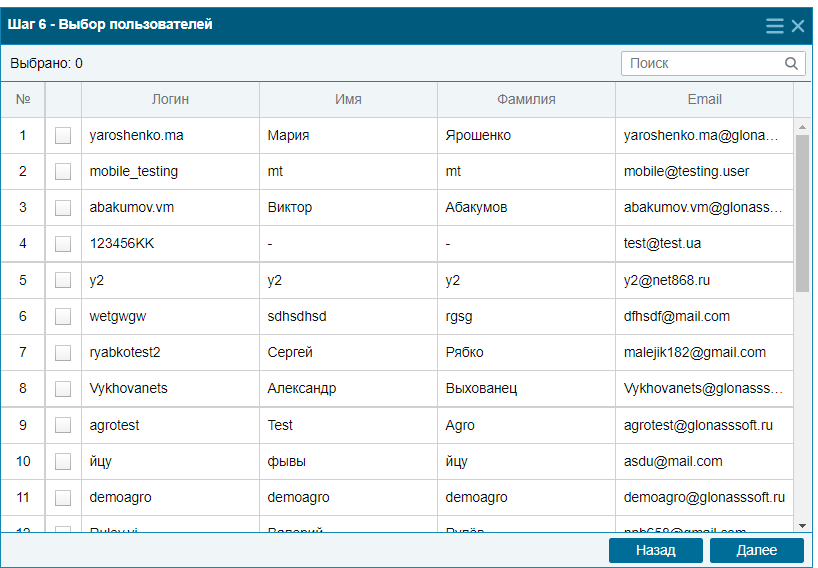Check the box for yaroshenko.ma

pos(63,136)
